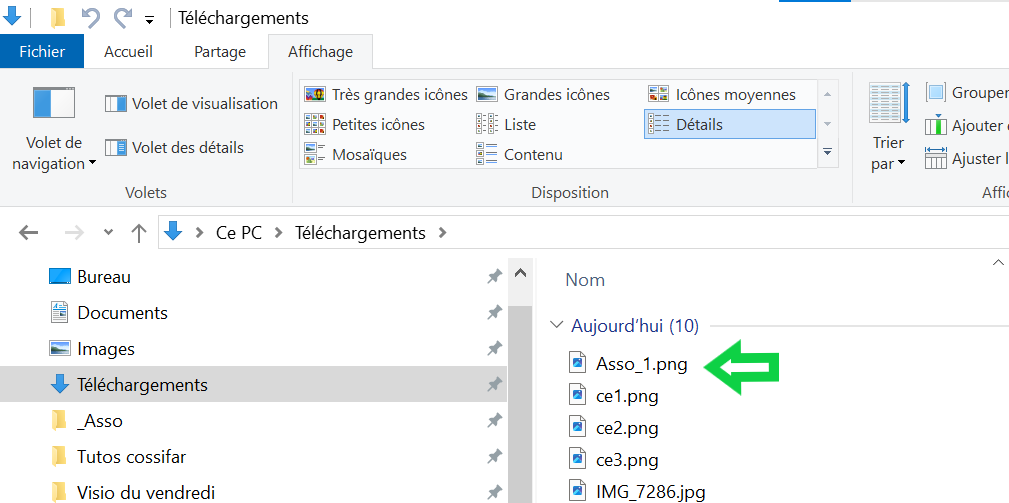Open recent locations dropdown arrow
Screen dimensions: 1009x503
108,233
